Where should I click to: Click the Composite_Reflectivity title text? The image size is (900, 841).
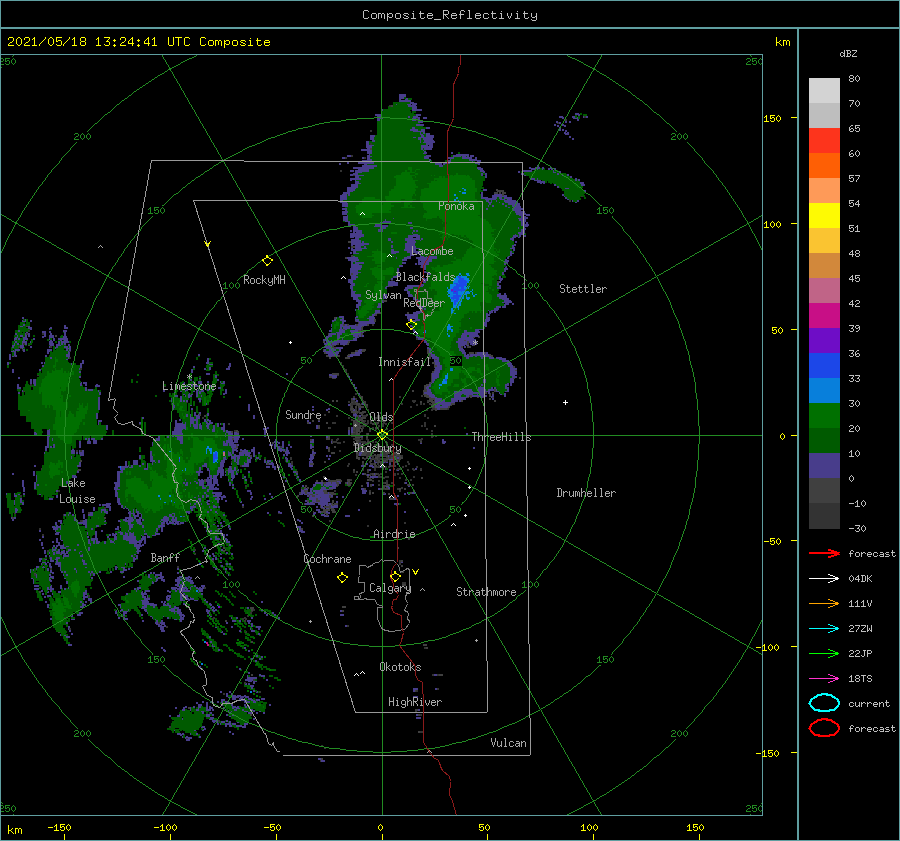tap(450, 15)
